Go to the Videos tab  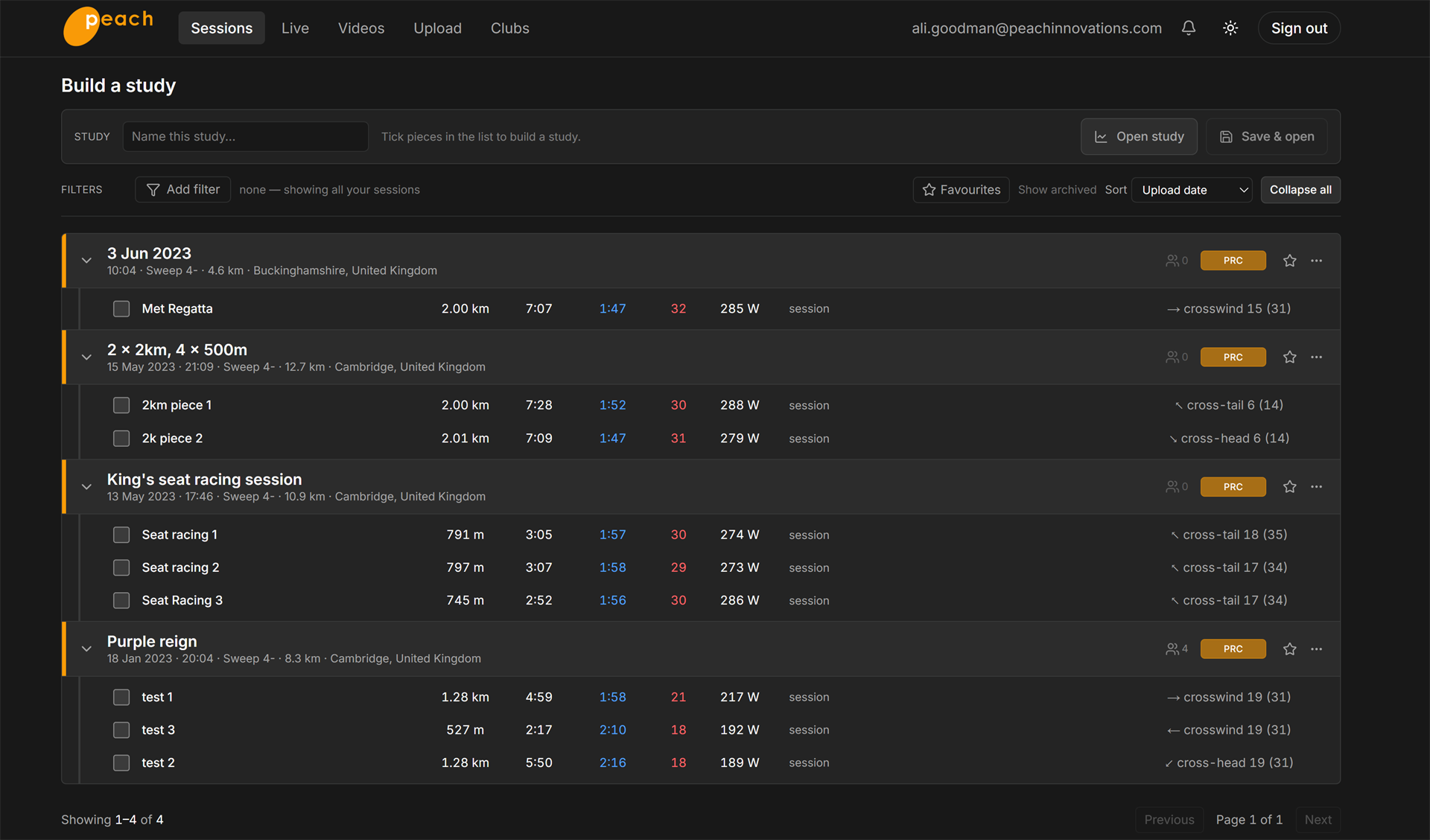[x=361, y=28]
